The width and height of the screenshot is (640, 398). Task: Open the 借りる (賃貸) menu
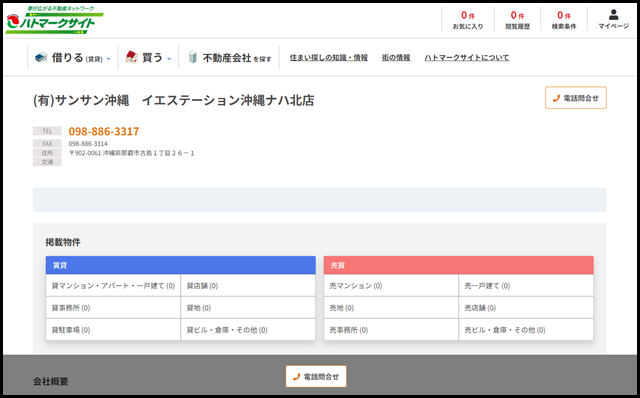point(73,58)
